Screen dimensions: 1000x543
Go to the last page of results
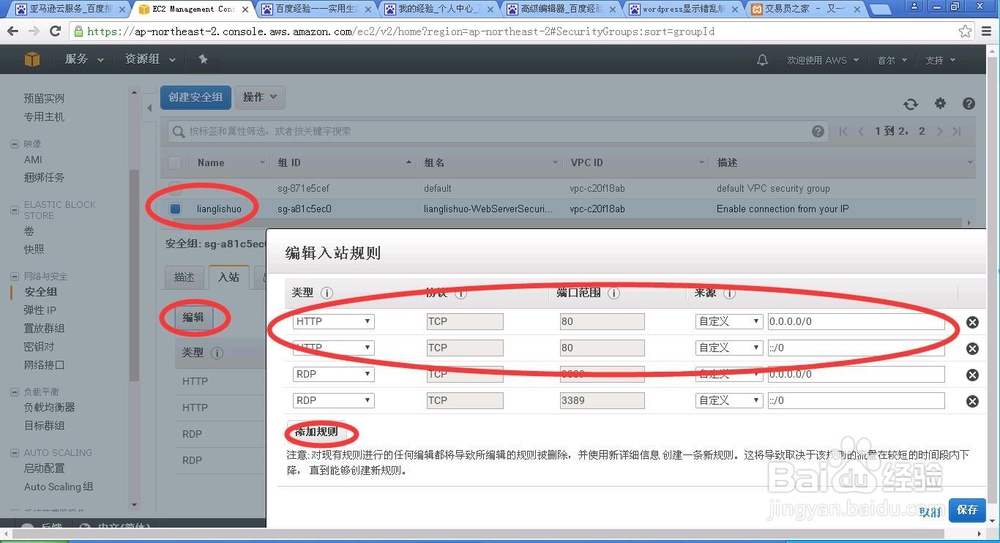[957, 131]
